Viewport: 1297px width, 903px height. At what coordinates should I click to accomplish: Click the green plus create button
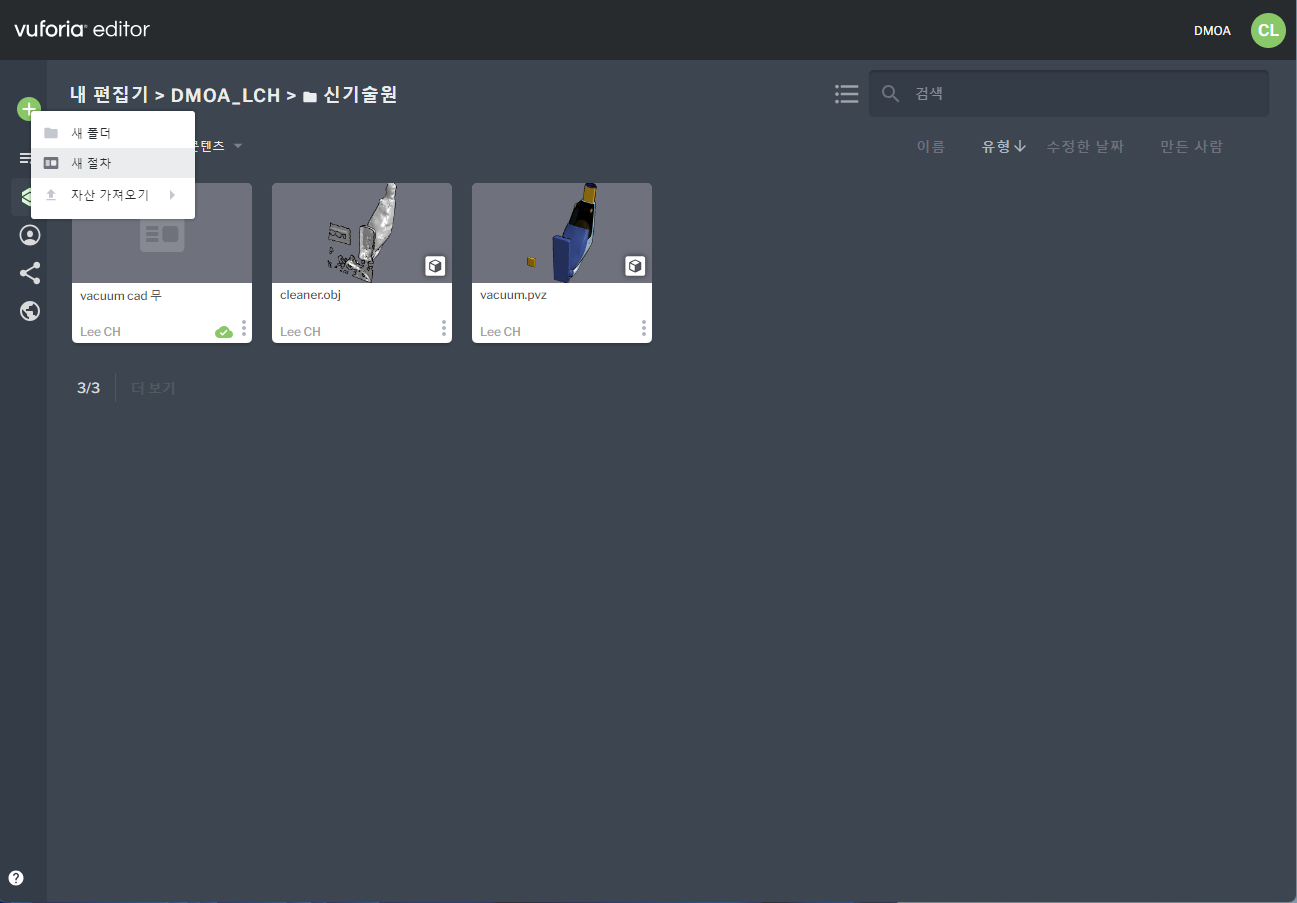(29, 109)
